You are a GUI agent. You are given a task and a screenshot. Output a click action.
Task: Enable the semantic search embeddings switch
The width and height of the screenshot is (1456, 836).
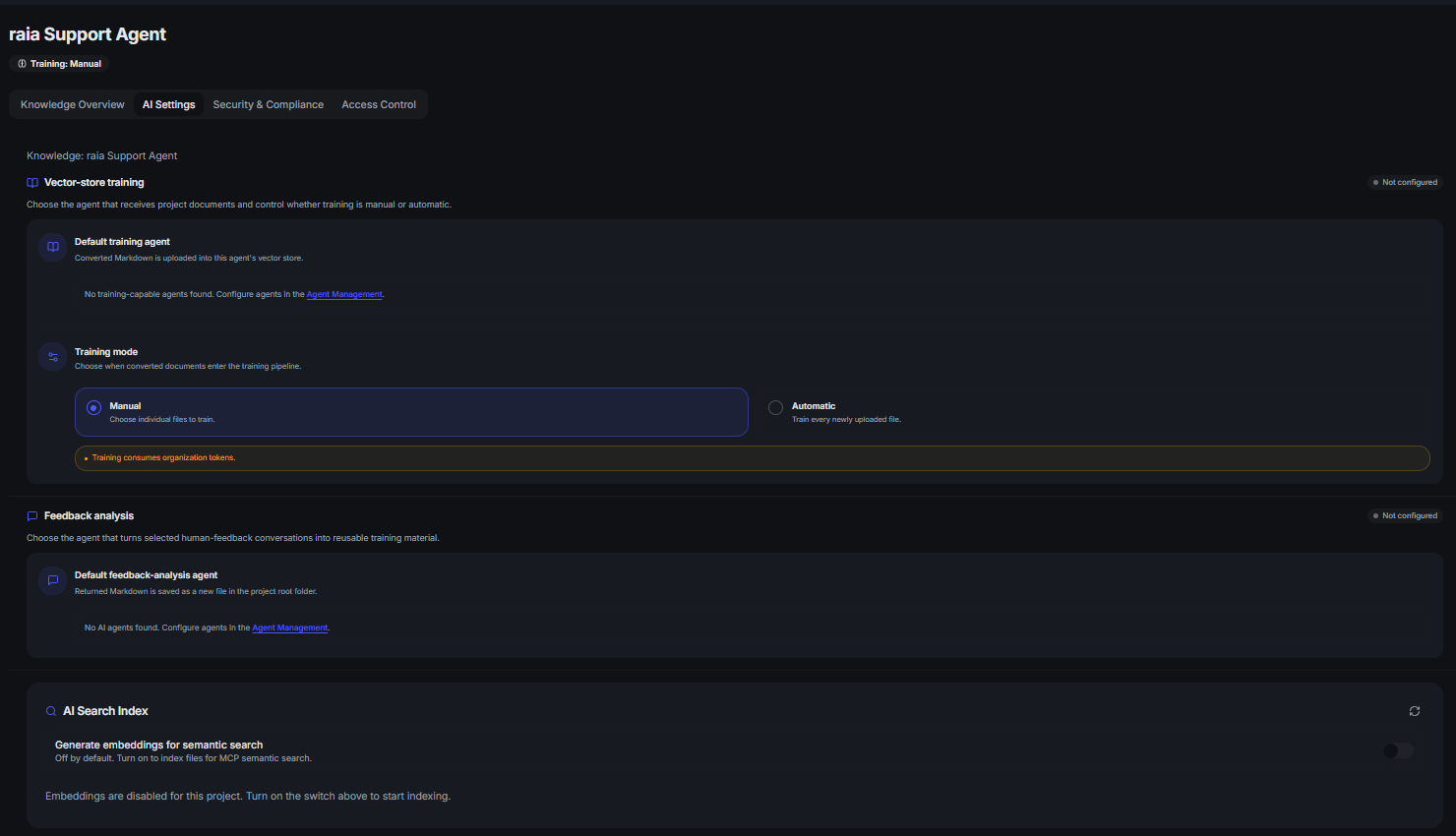point(1398,750)
